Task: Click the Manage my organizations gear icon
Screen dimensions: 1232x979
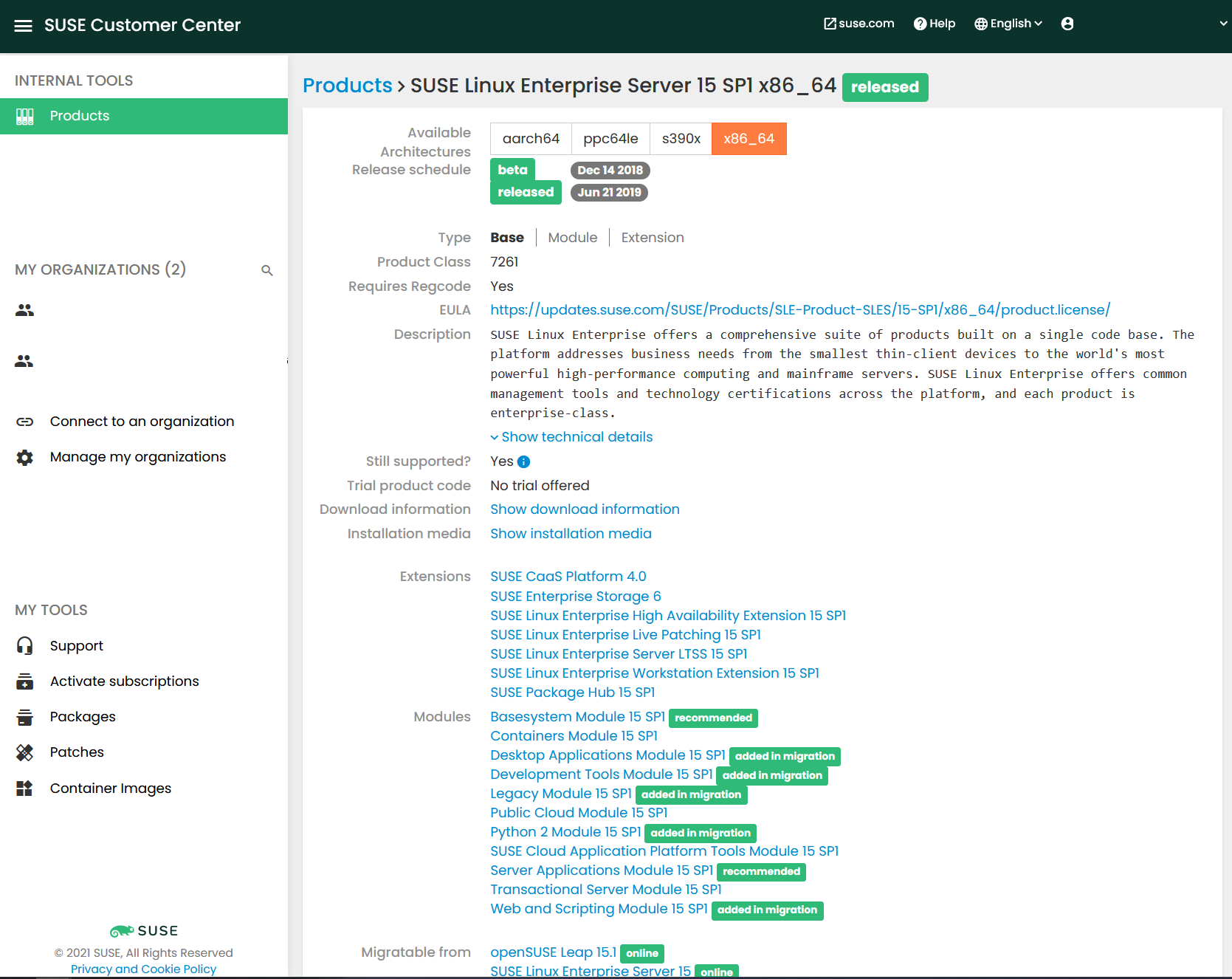Action: point(25,458)
